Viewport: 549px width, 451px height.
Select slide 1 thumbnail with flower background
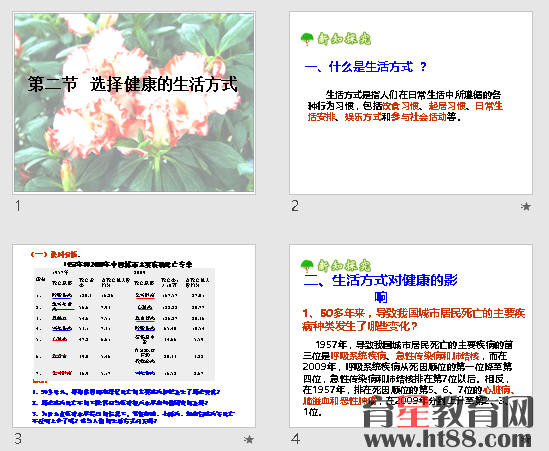(134, 103)
